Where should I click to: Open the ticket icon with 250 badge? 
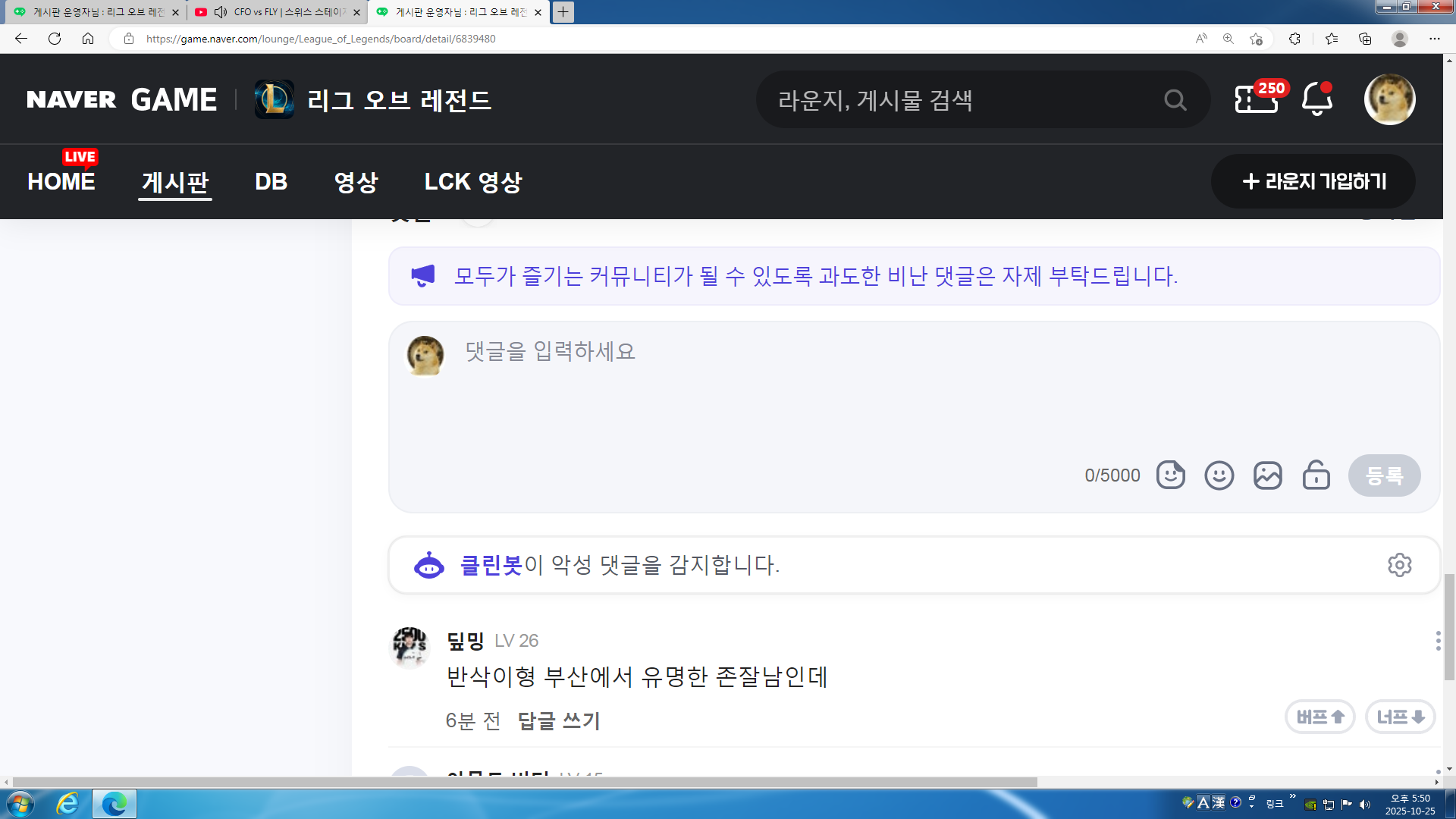(1257, 99)
